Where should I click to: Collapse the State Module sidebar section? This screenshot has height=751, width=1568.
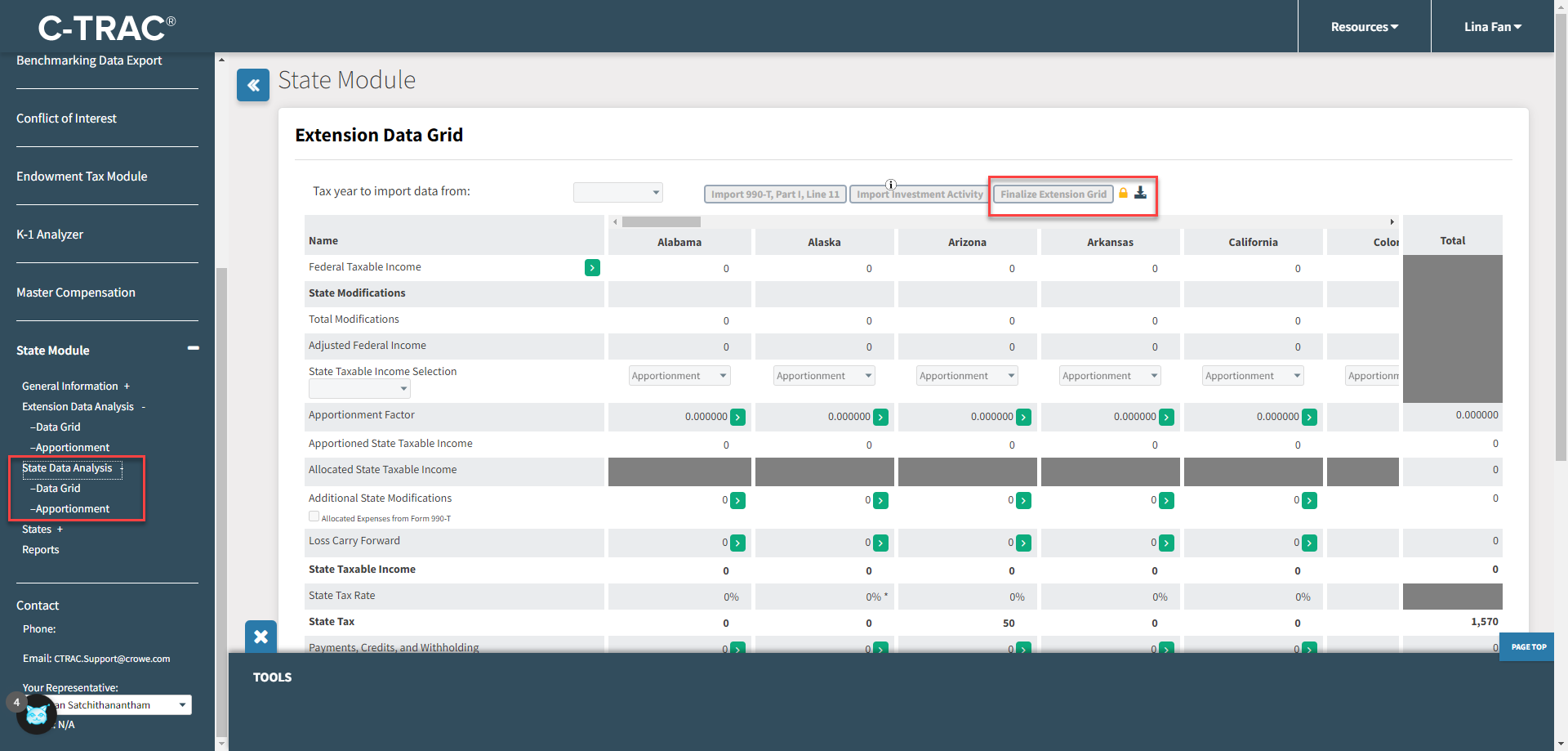(194, 349)
